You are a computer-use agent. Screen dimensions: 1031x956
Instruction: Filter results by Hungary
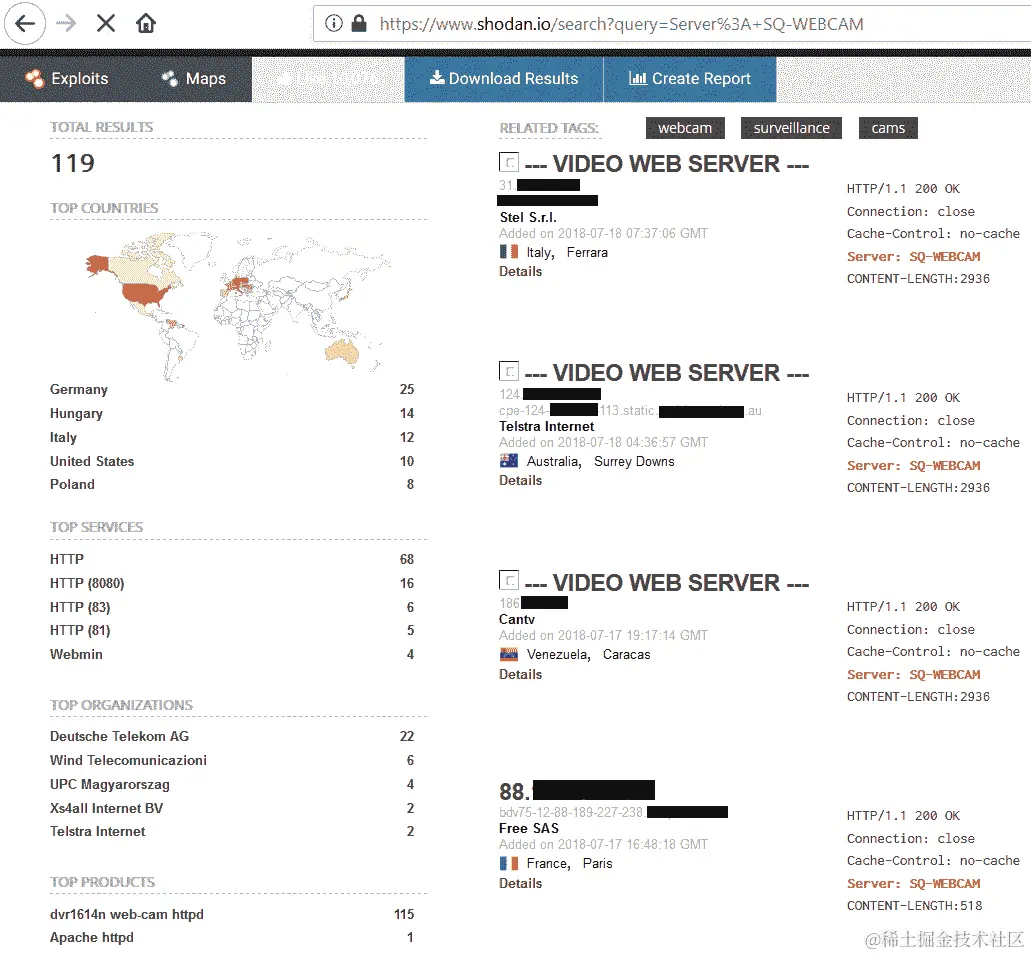click(x=76, y=414)
